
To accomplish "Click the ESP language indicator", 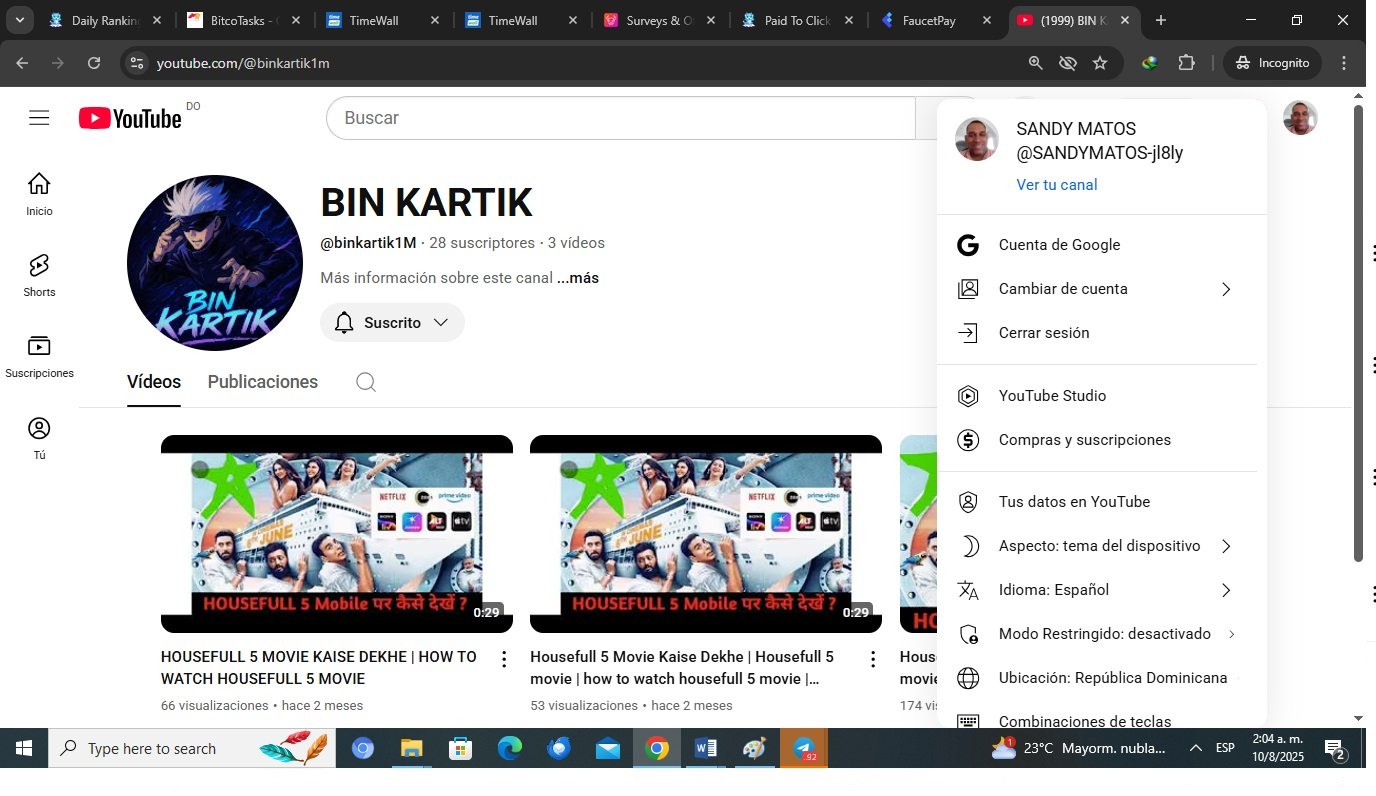I will (1225, 748).
